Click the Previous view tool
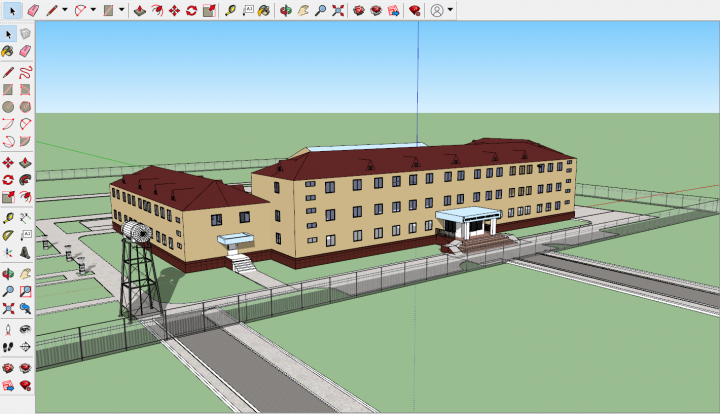 [x=25, y=309]
